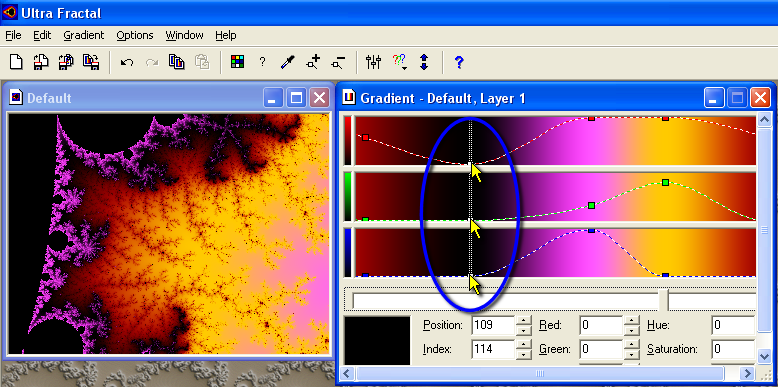Click the color grid palette icon
Viewport: 778px width, 387px height.
(238, 62)
